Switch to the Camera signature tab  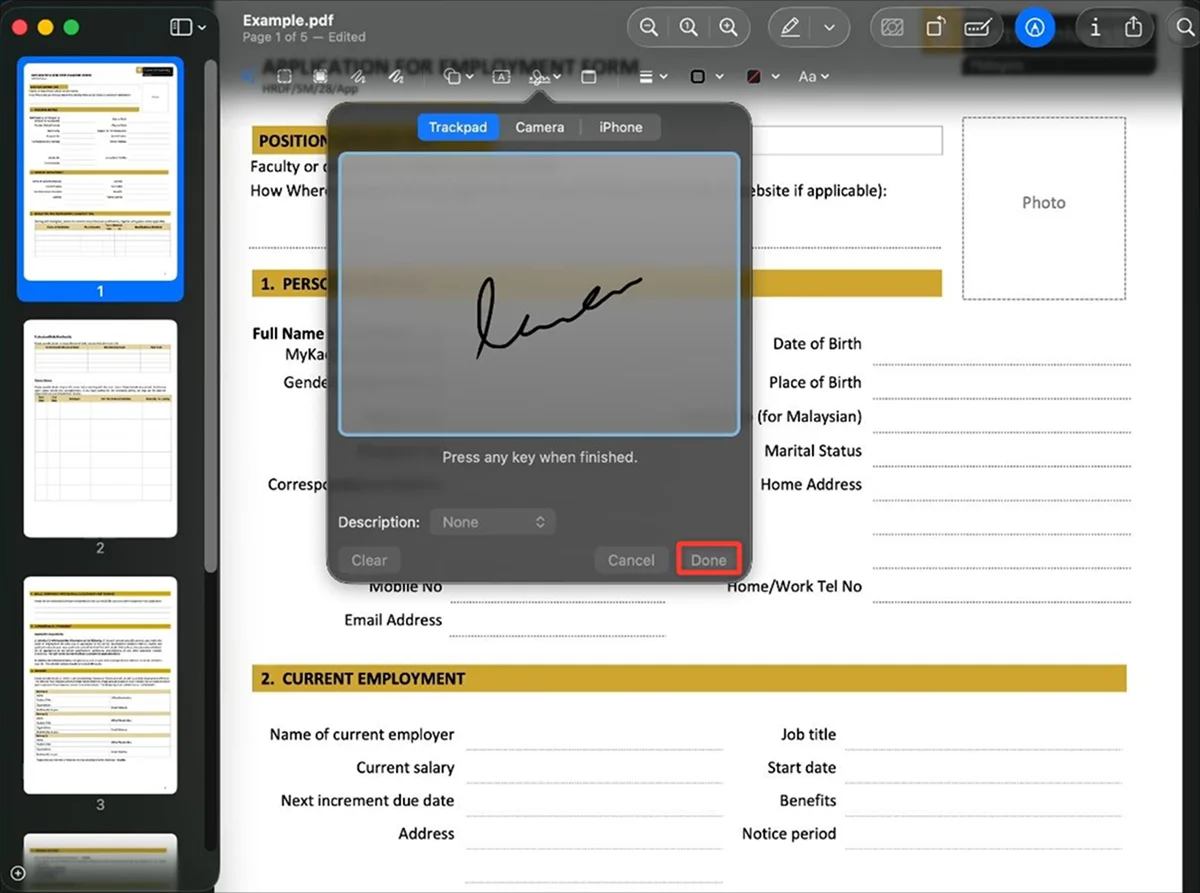click(x=540, y=127)
